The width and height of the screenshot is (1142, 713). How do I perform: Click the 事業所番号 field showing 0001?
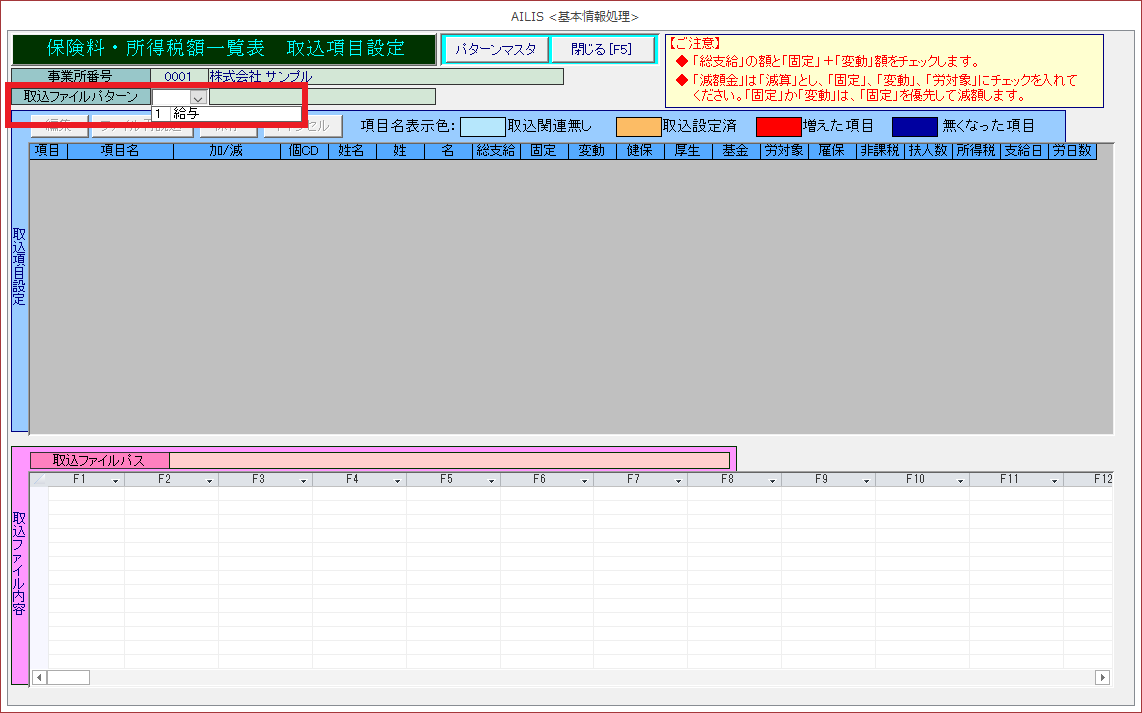pyautogui.click(x=178, y=77)
